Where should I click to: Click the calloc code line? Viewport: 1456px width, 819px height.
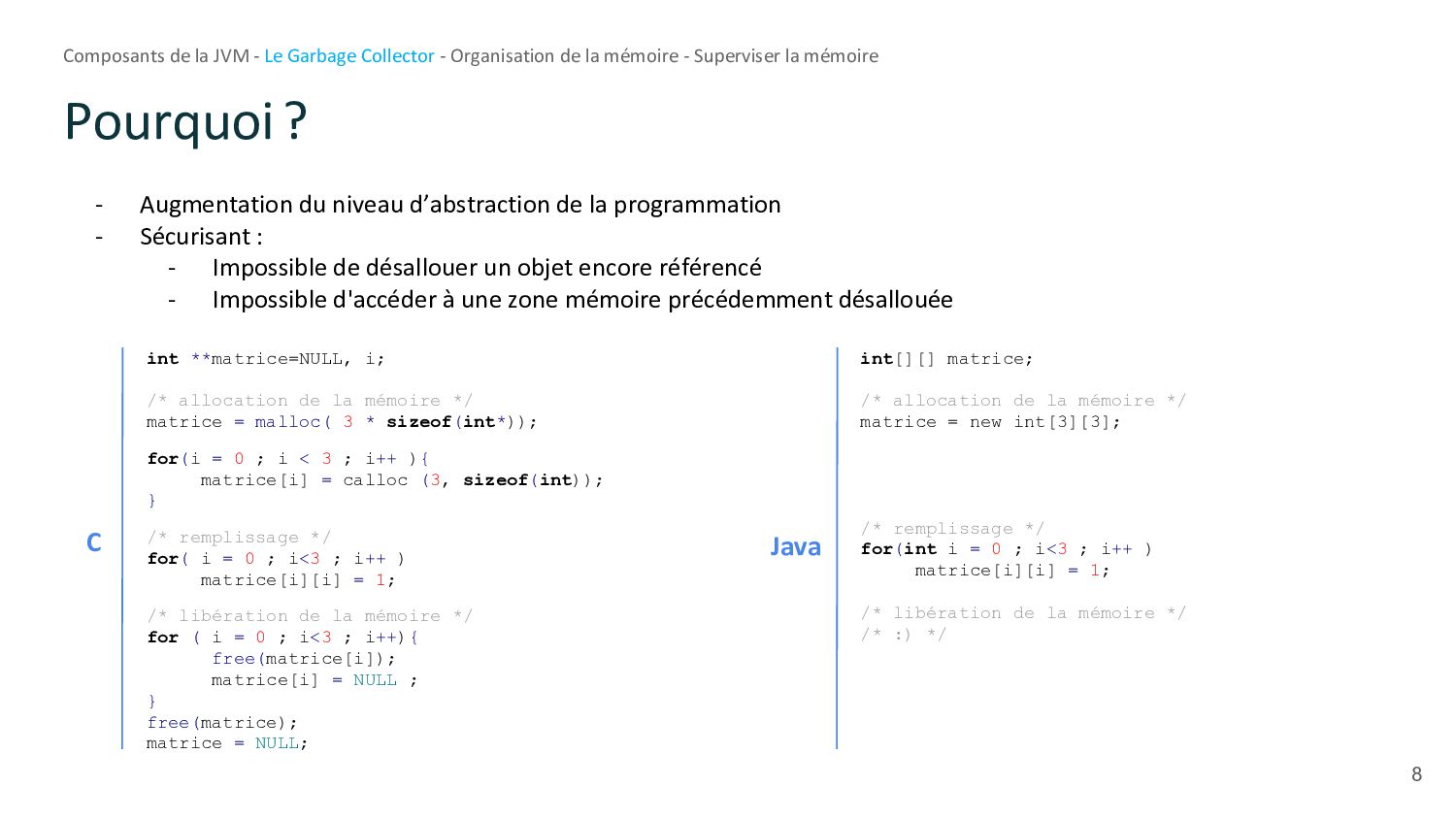coord(402,480)
